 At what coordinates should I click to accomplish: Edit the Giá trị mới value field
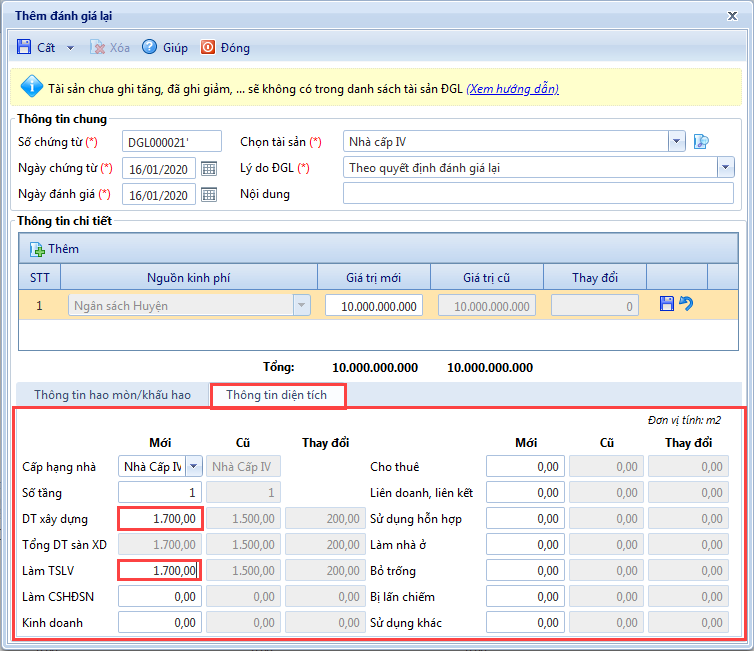pyautogui.click(x=374, y=306)
